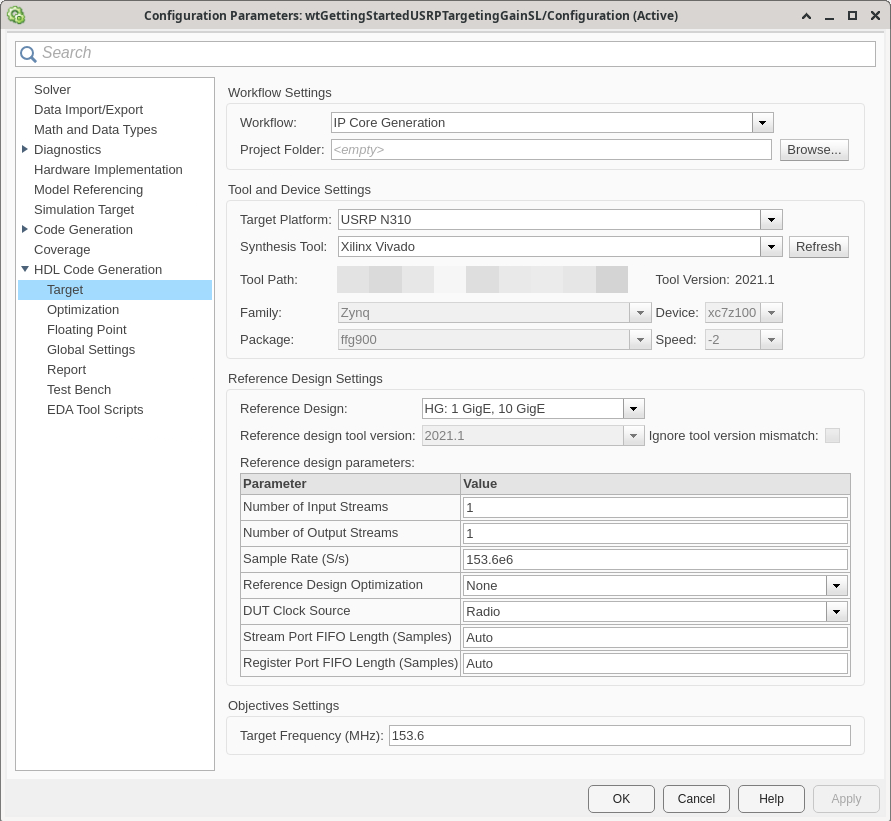Enable the Ignore tool version mismatch checkbox

[832, 435]
